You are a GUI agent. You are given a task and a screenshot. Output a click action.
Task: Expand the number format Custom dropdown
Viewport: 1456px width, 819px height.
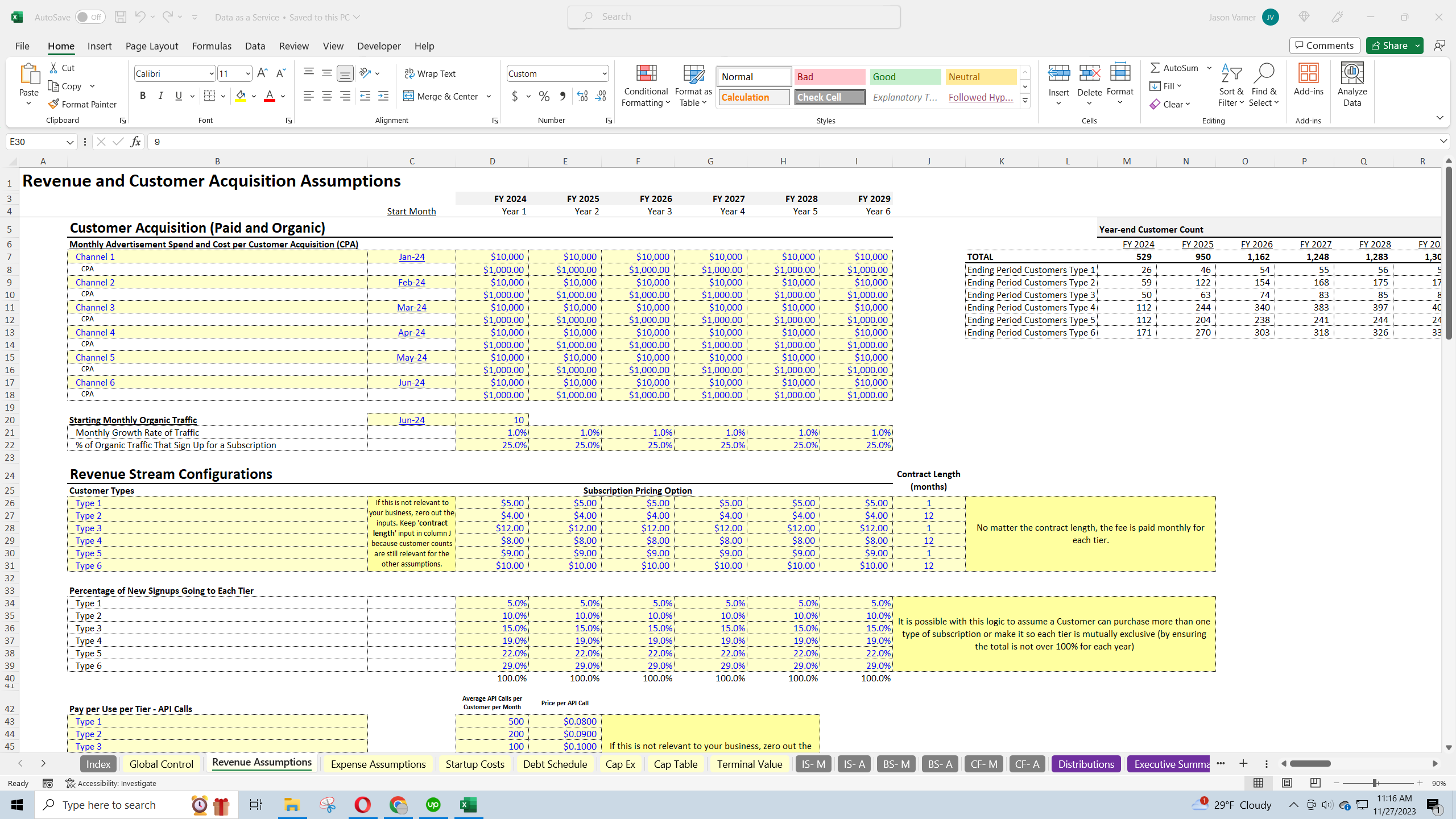(x=604, y=73)
